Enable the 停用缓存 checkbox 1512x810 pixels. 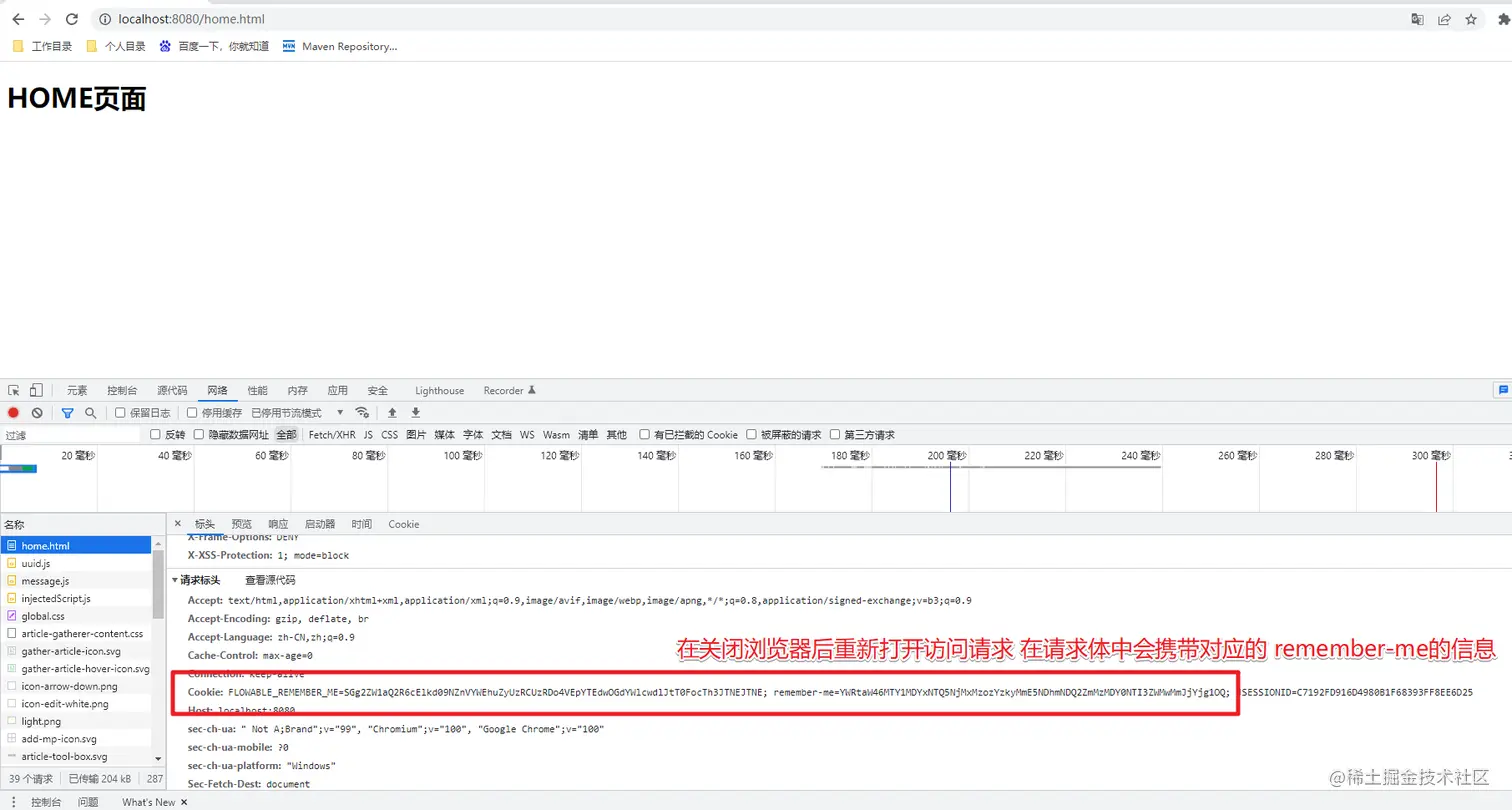pos(192,413)
